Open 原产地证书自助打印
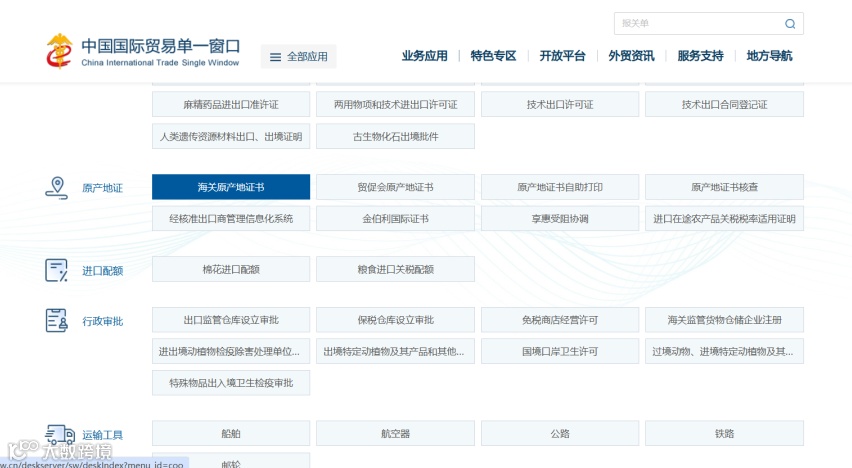The width and height of the screenshot is (852, 468). (560, 187)
